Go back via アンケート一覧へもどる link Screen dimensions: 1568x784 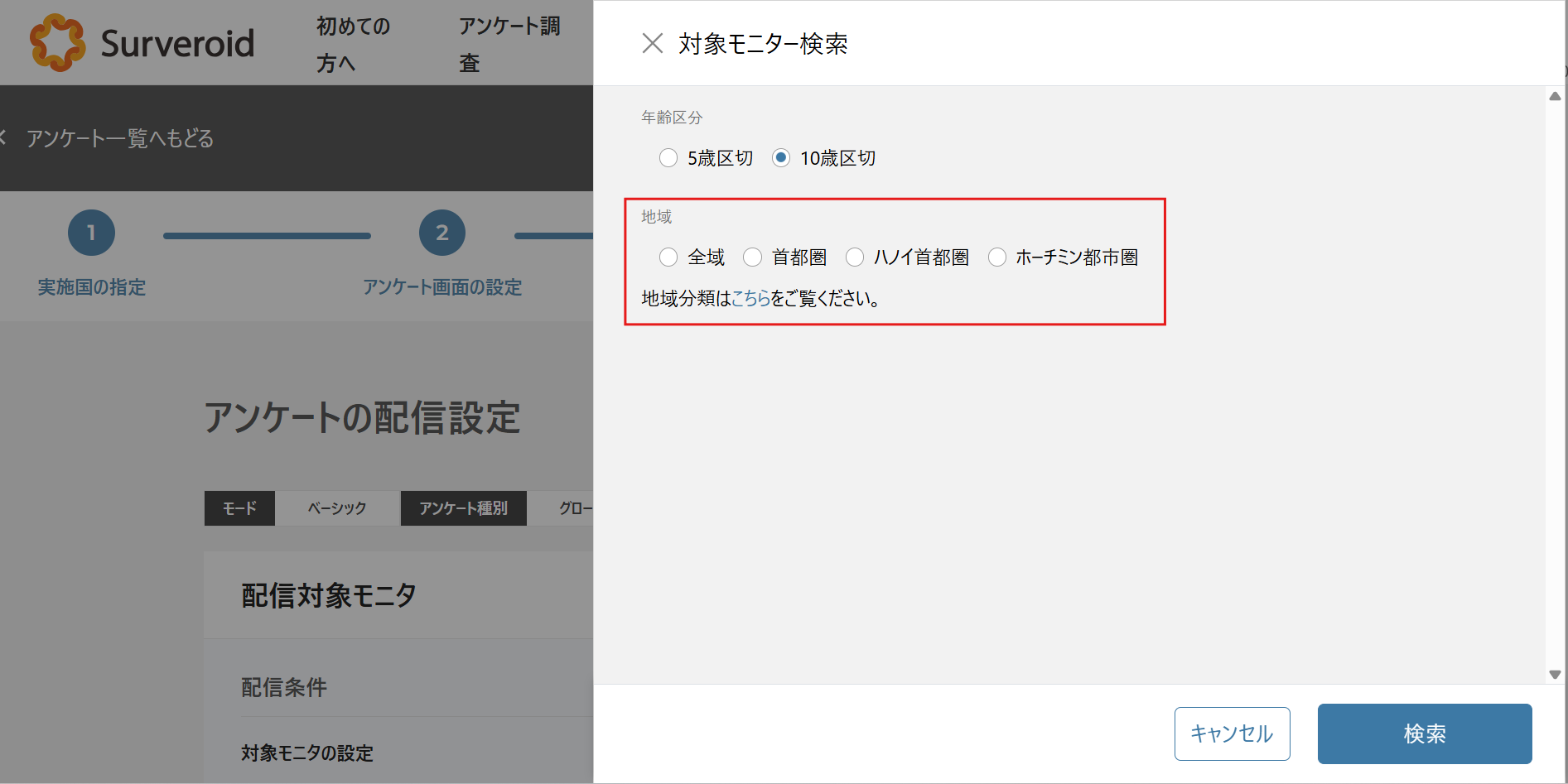click(119, 138)
